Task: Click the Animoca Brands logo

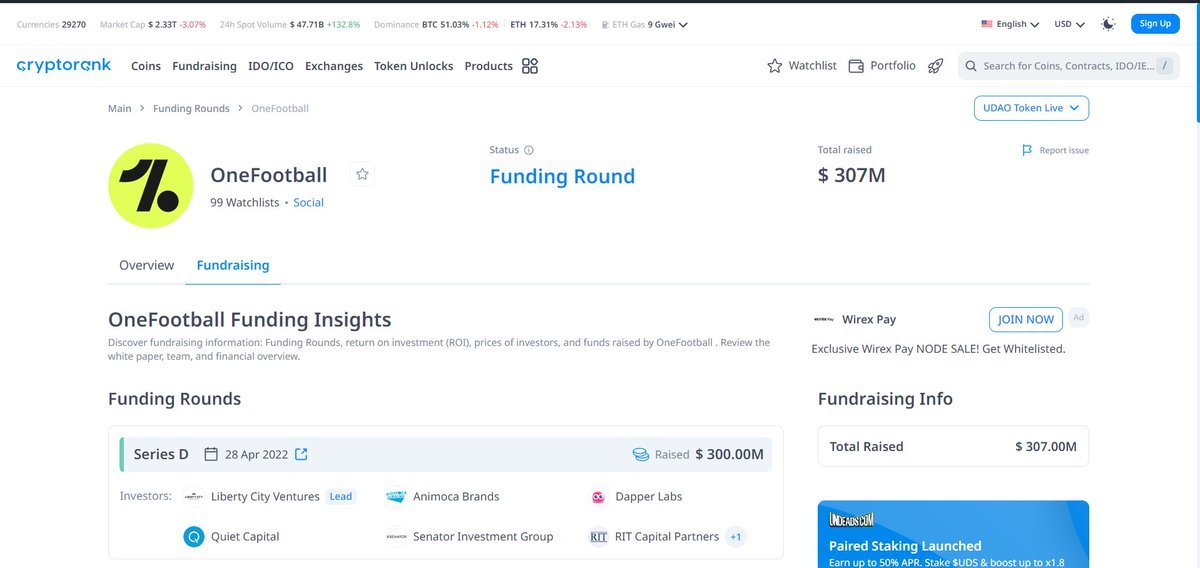Action: tap(396, 497)
